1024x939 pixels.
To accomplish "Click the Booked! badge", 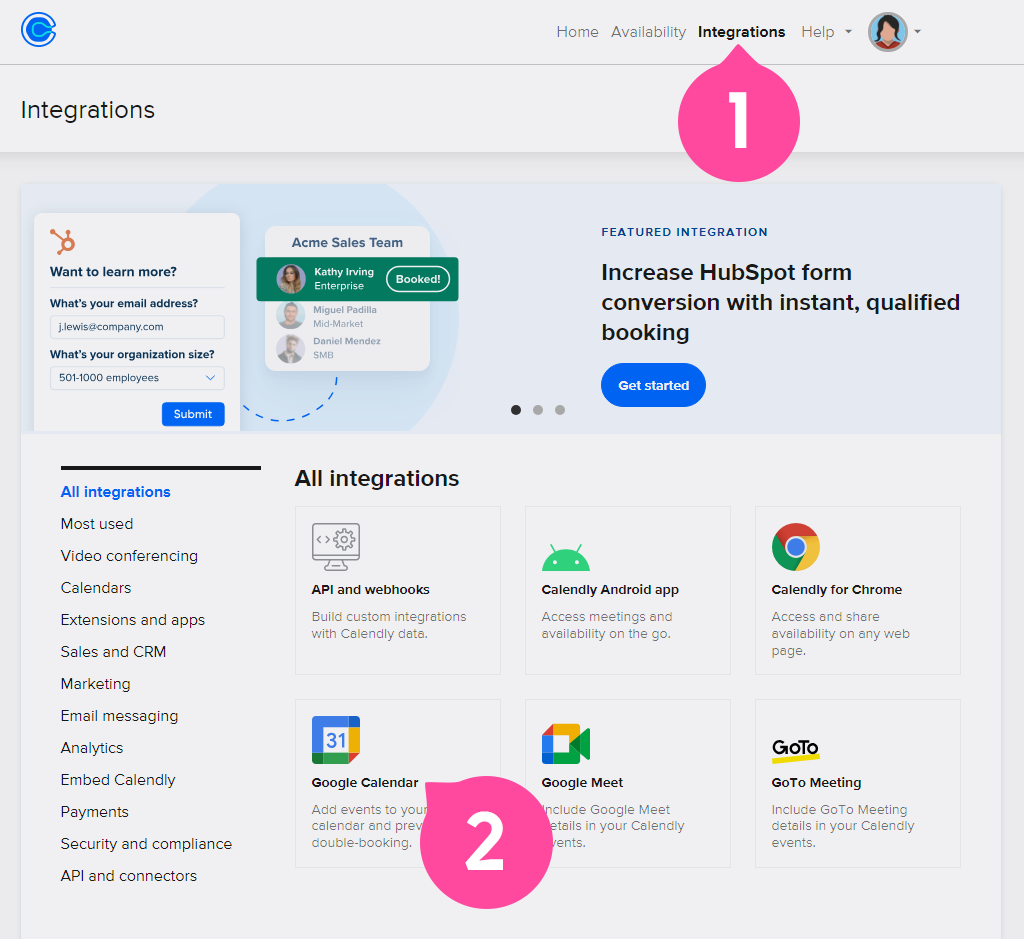I will [418, 279].
